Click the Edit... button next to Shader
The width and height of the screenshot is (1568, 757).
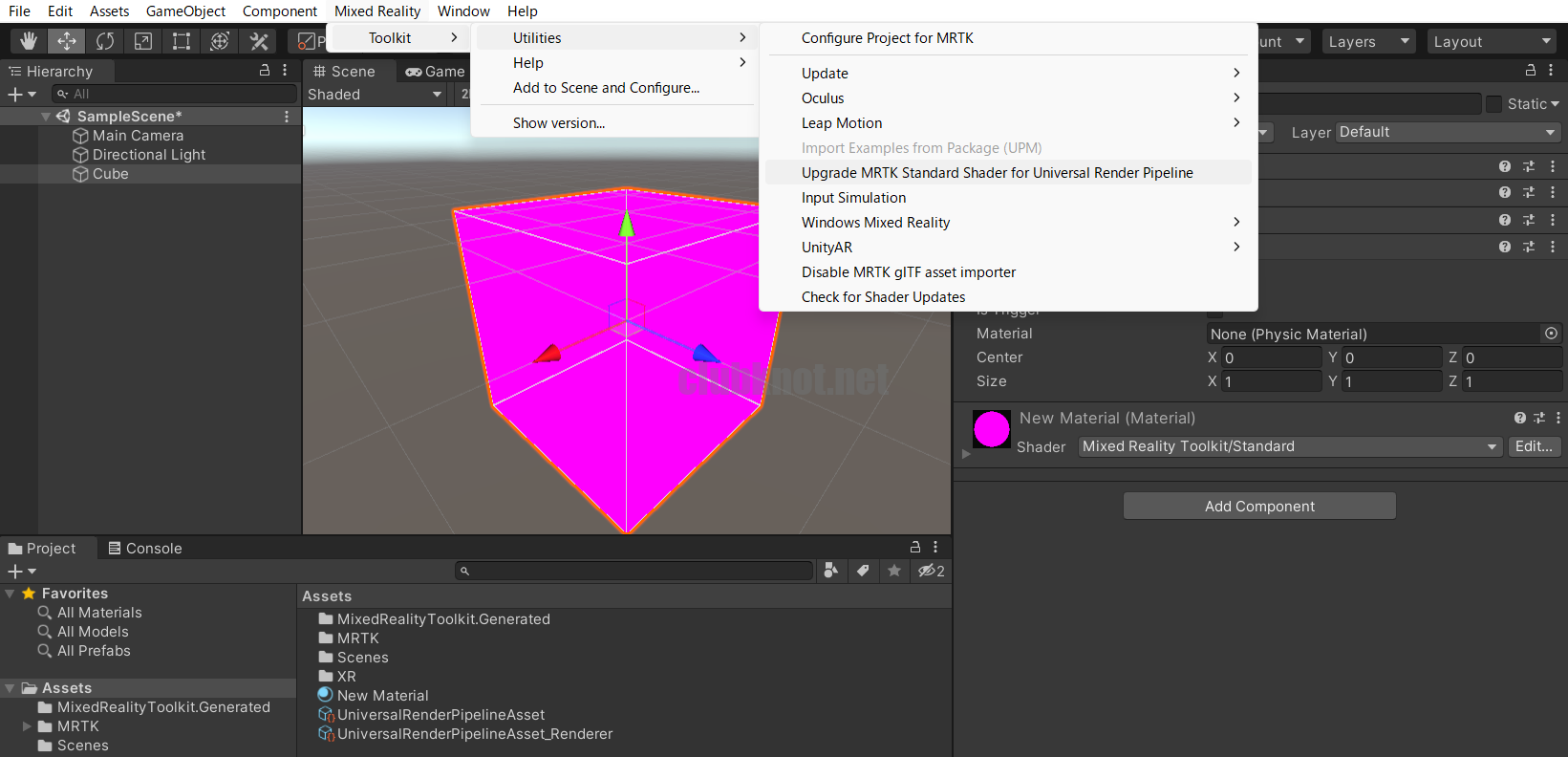click(x=1533, y=446)
